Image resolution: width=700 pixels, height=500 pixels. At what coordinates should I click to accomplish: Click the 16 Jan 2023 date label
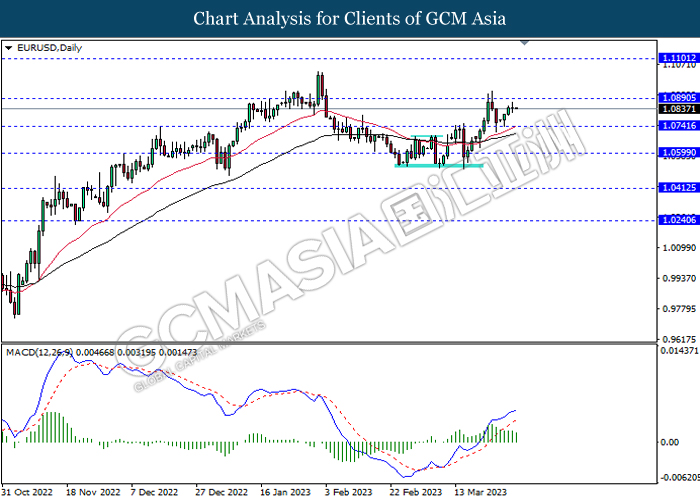285,492
